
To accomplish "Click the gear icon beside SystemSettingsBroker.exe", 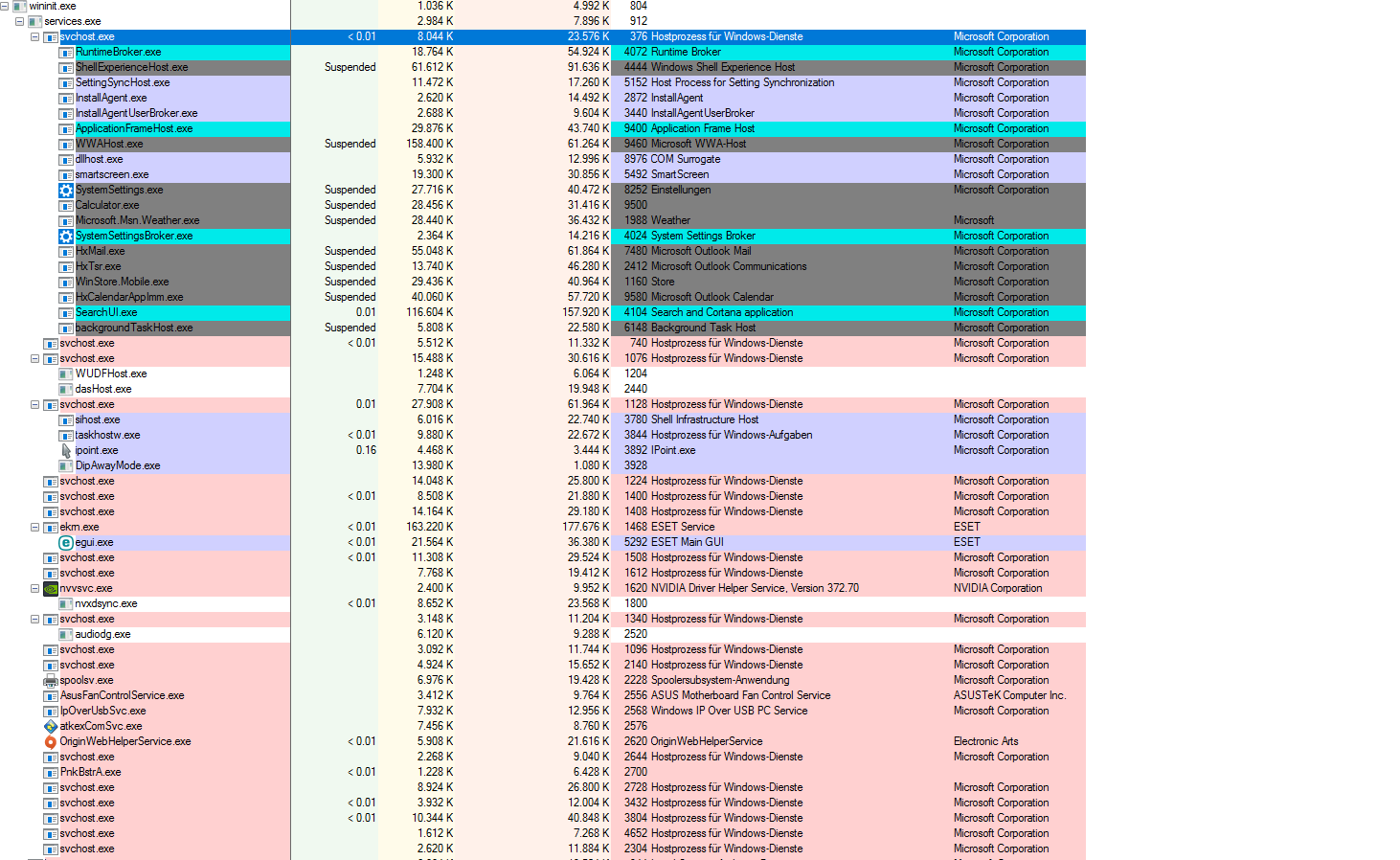I will [x=66, y=236].
